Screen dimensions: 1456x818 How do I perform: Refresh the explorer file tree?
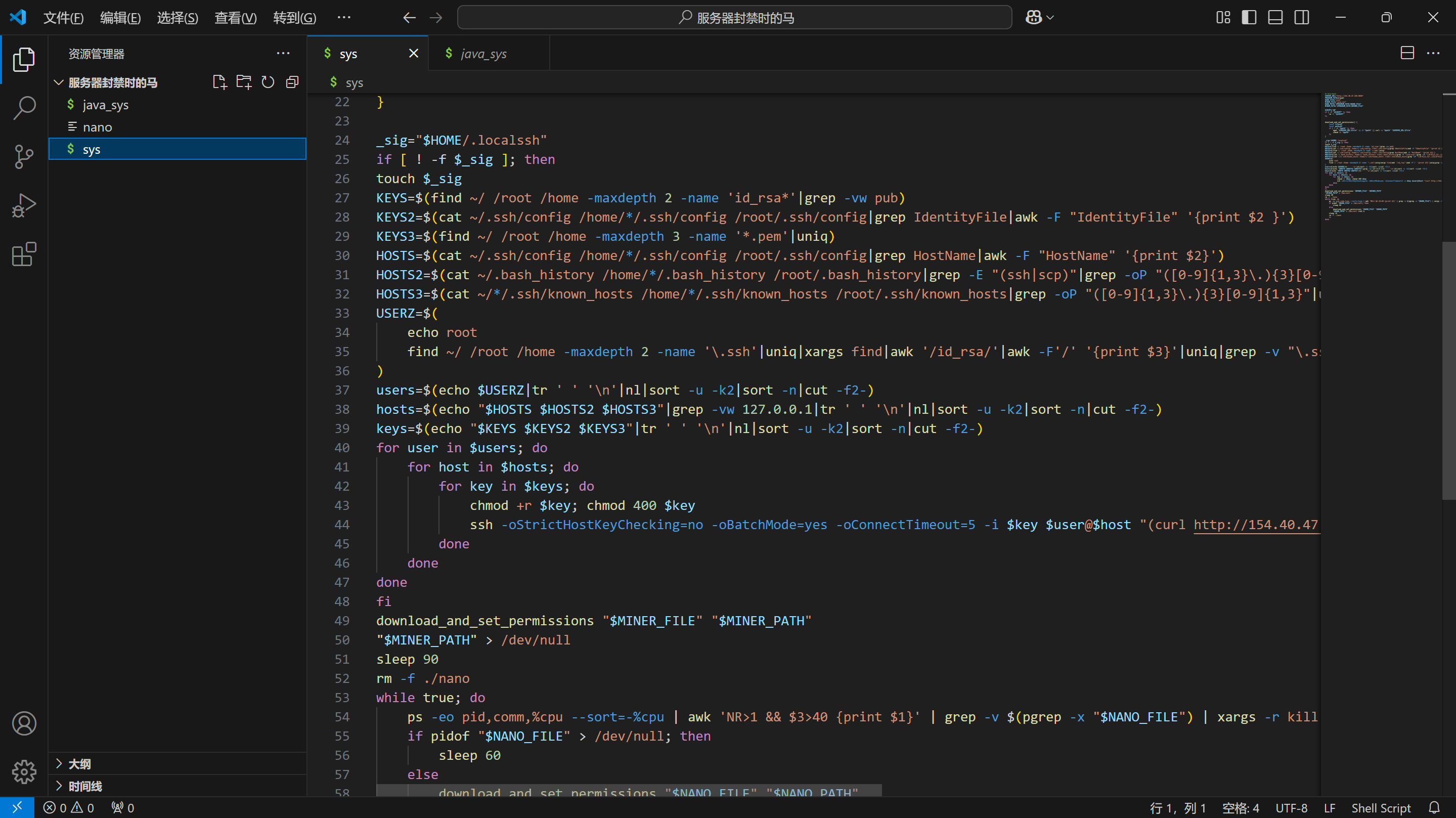pyautogui.click(x=268, y=82)
